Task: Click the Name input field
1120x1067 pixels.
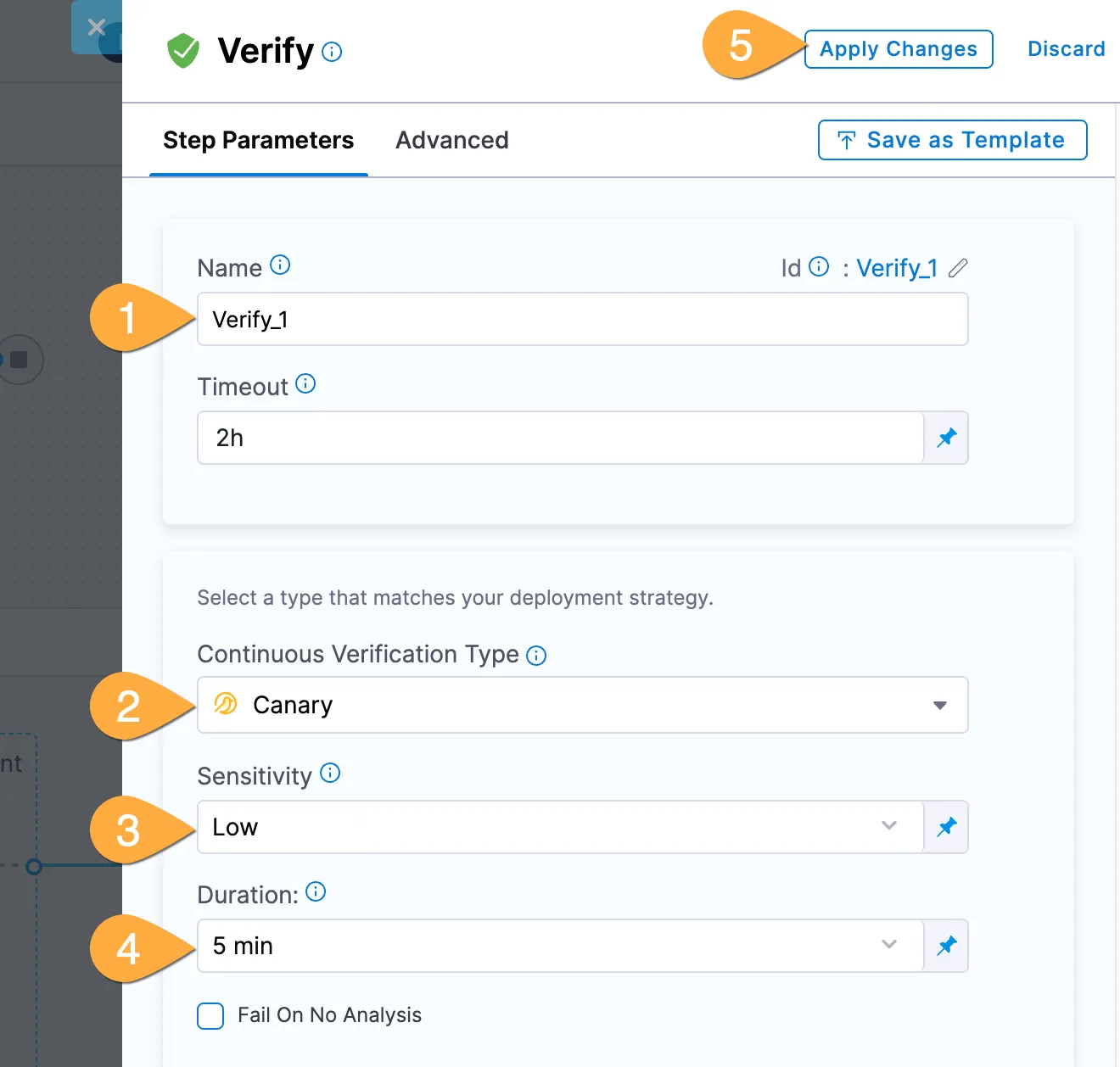Action: click(582, 320)
